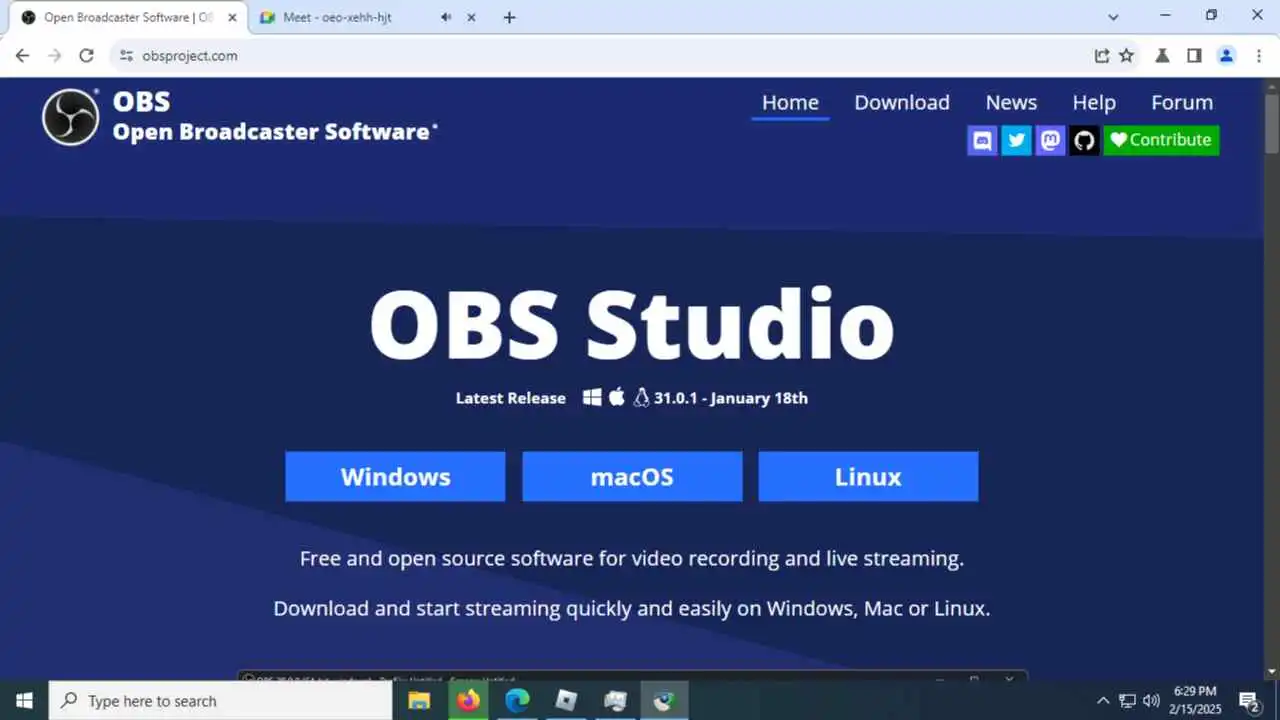Open the tab search dropdown arrow
1280x720 pixels.
tap(1114, 17)
